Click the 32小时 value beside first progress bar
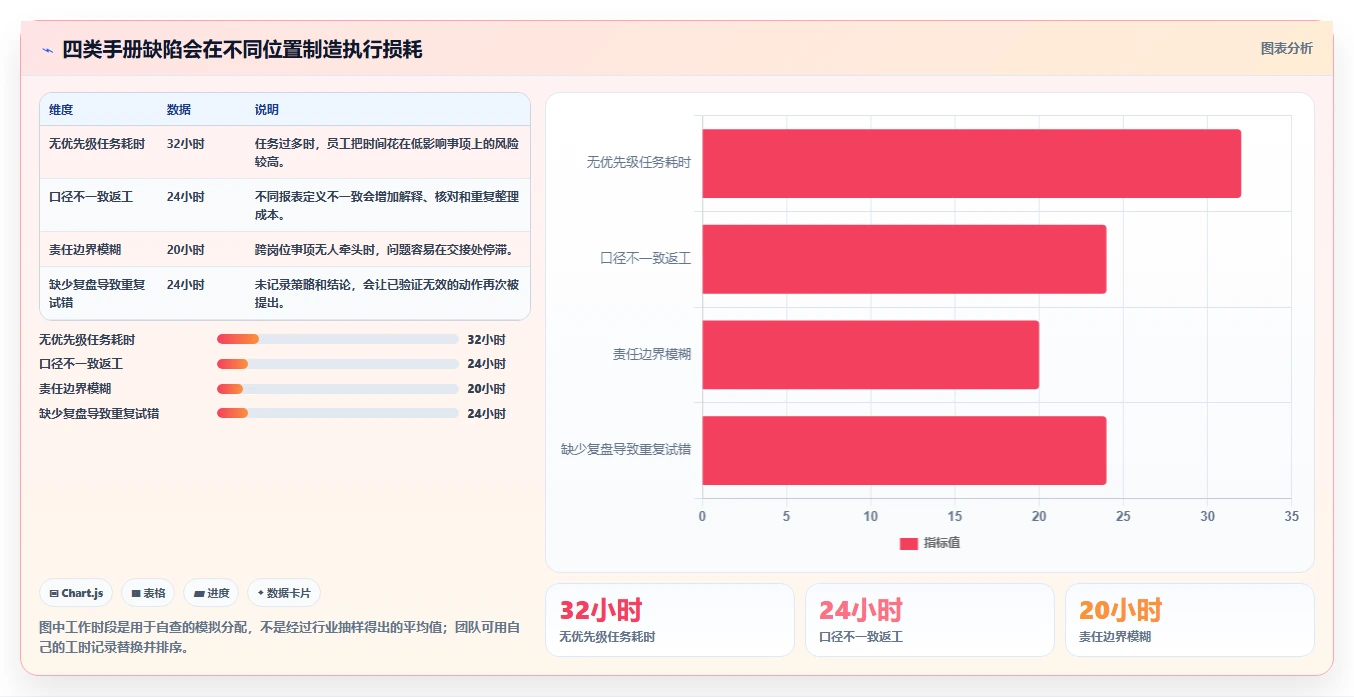This screenshot has height=697, width=1354. 486,340
